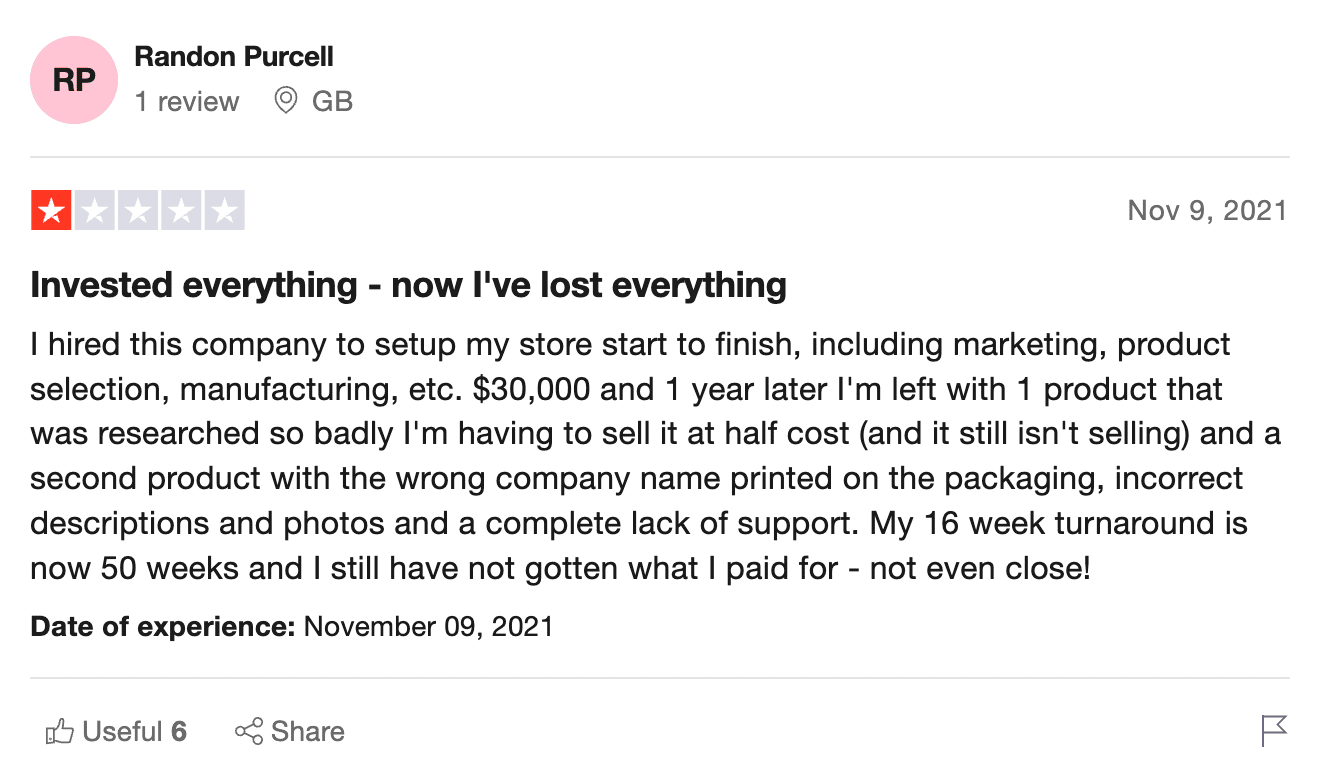Click the fifth grey rating star
1324x776 pixels.
pos(224,210)
